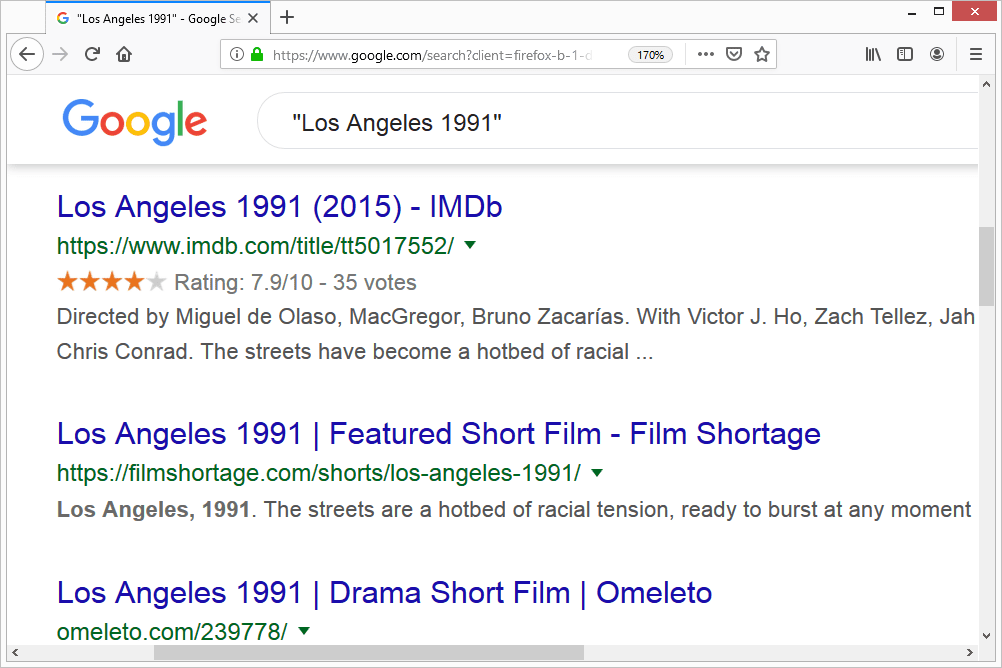The image size is (1002, 668).
Task: Expand the filmshortage.com URL dropdown arrow
Action: point(597,472)
